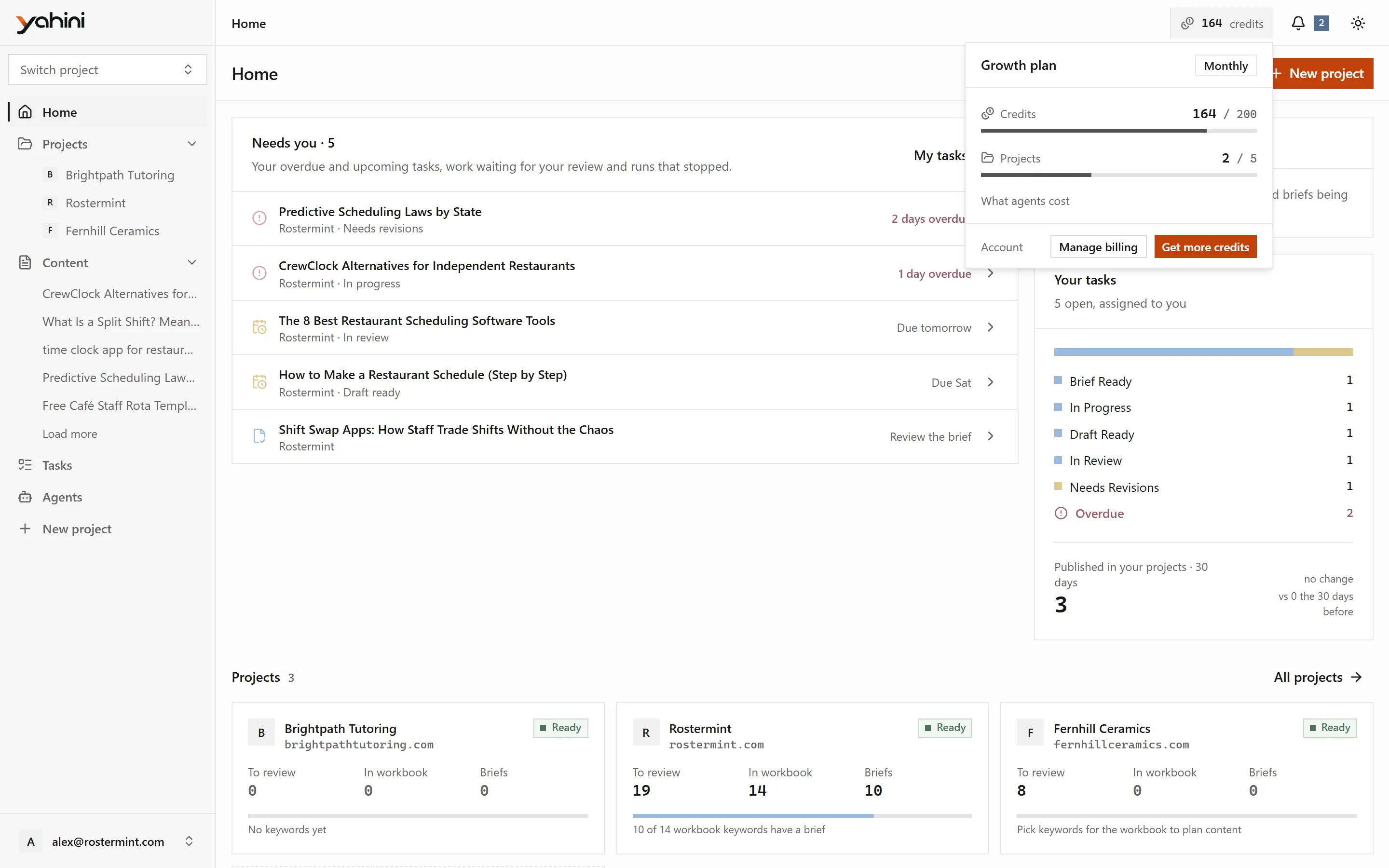Click the yahini logo
Screen dimensions: 1389x868
pos(51,23)
